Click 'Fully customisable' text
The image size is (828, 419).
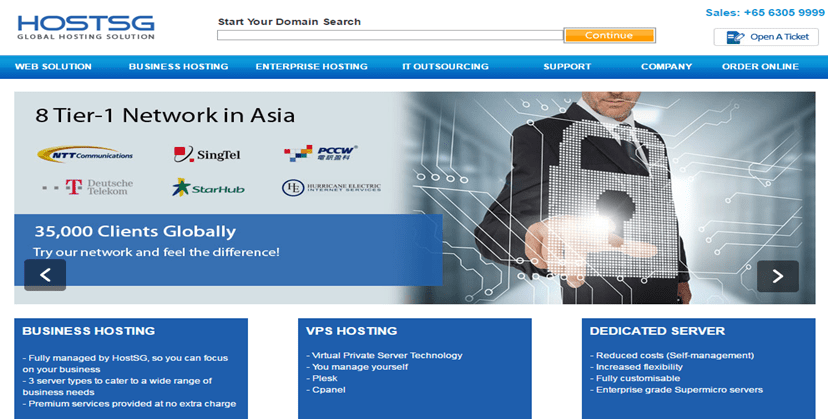tap(635, 378)
